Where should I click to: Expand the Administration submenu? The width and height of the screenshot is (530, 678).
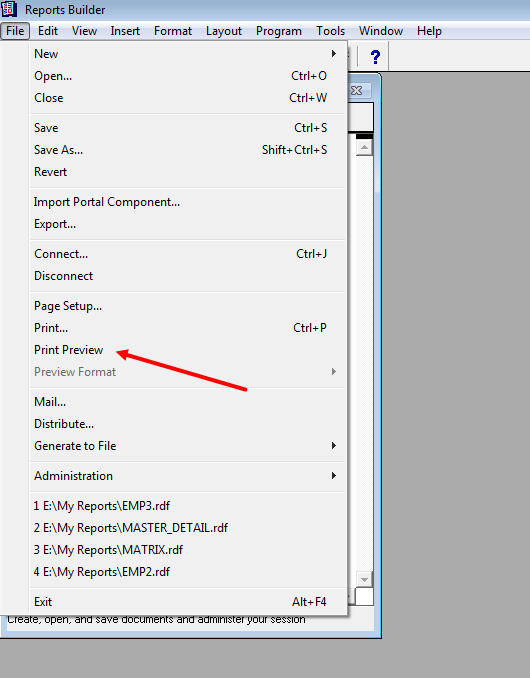[188, 476]
